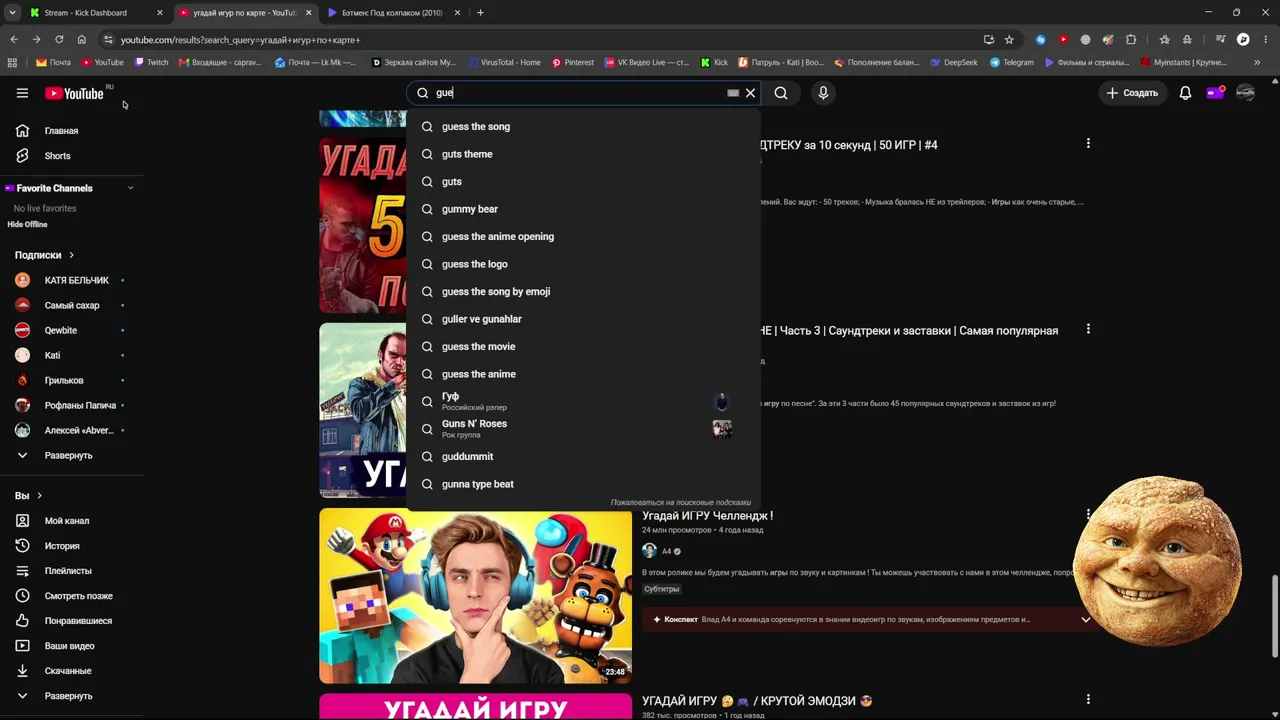Click the Создать button
Viewport: 1280px width, 720px height.
1131,93
